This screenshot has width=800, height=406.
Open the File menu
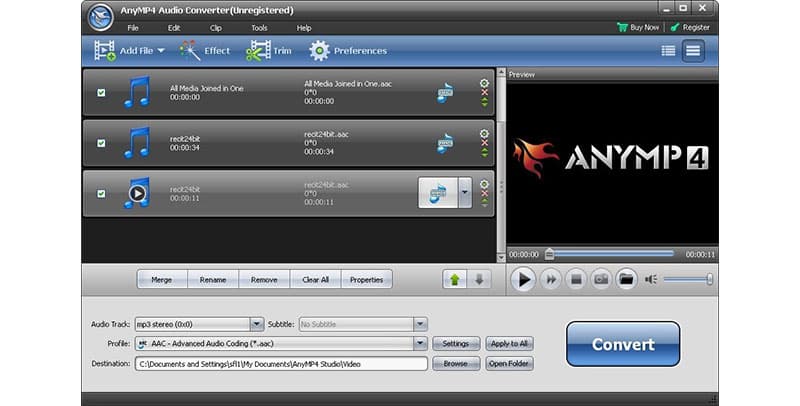pyautogui.click(x=133, y=28)
